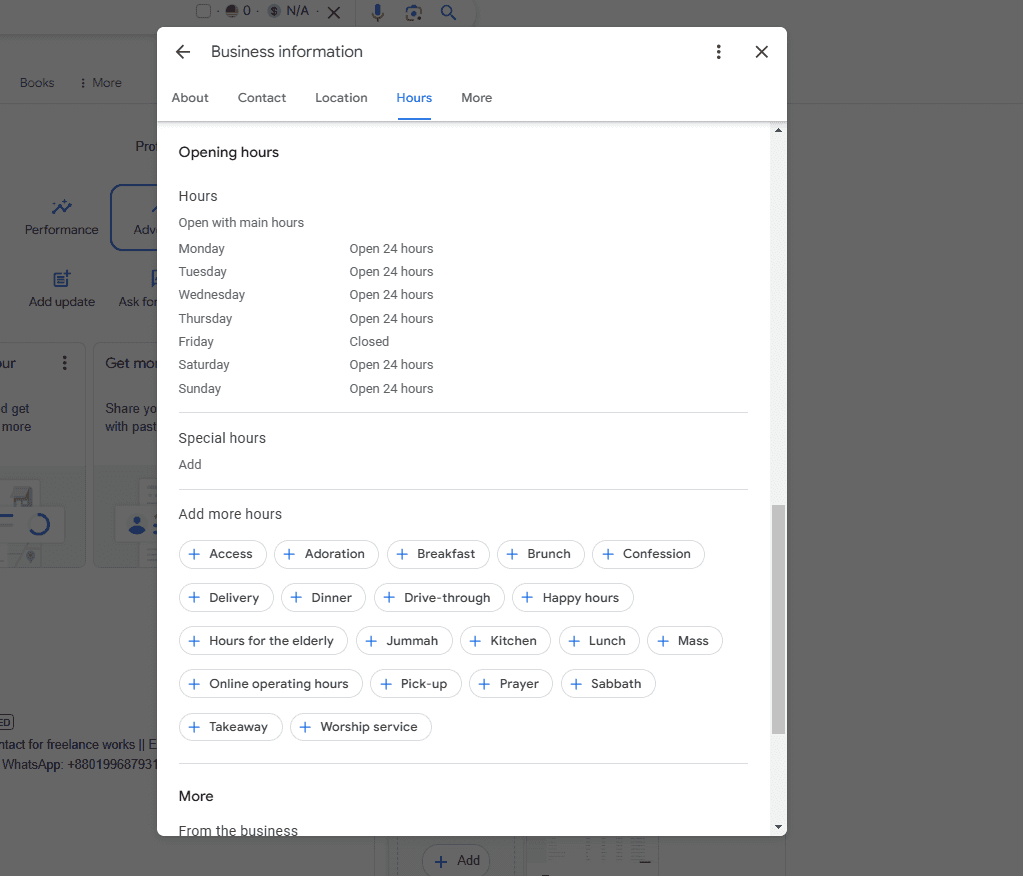Select the Hours tab
The width and height of the screenshot is (1023, 876).
point(414,98)
